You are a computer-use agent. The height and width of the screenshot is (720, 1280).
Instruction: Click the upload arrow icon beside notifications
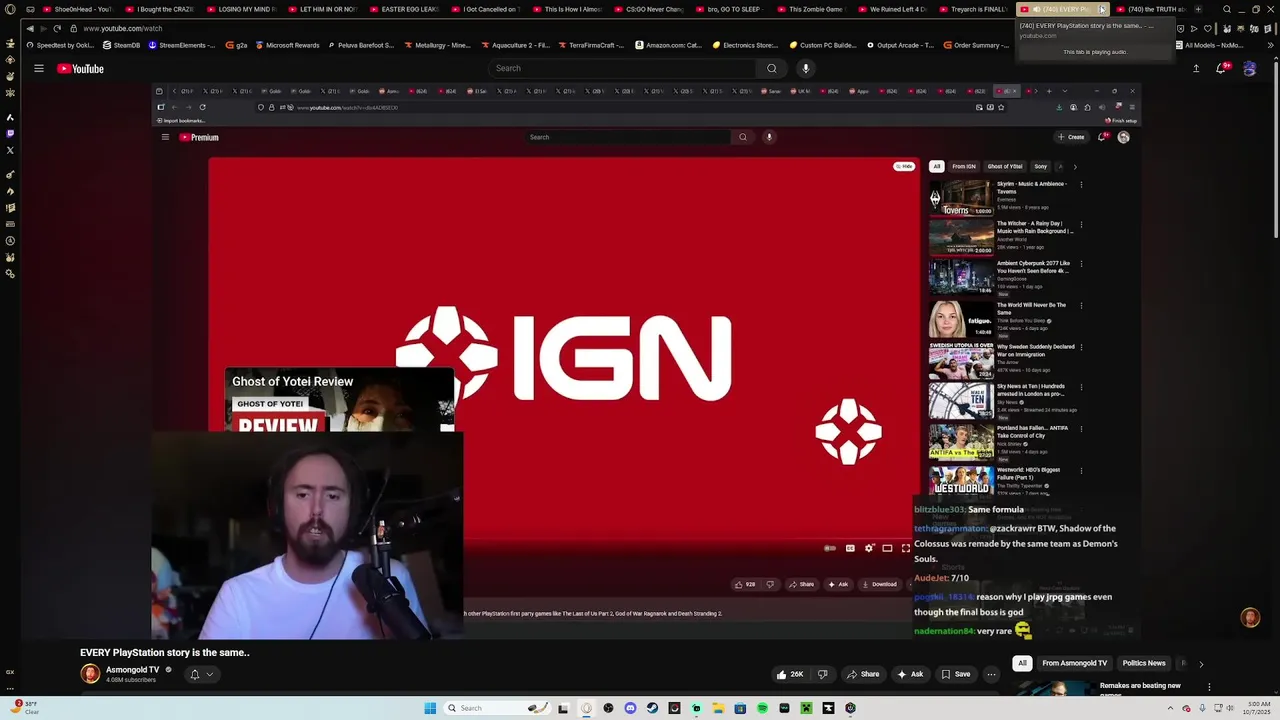pyautogui.click(x=1196, y=68)
